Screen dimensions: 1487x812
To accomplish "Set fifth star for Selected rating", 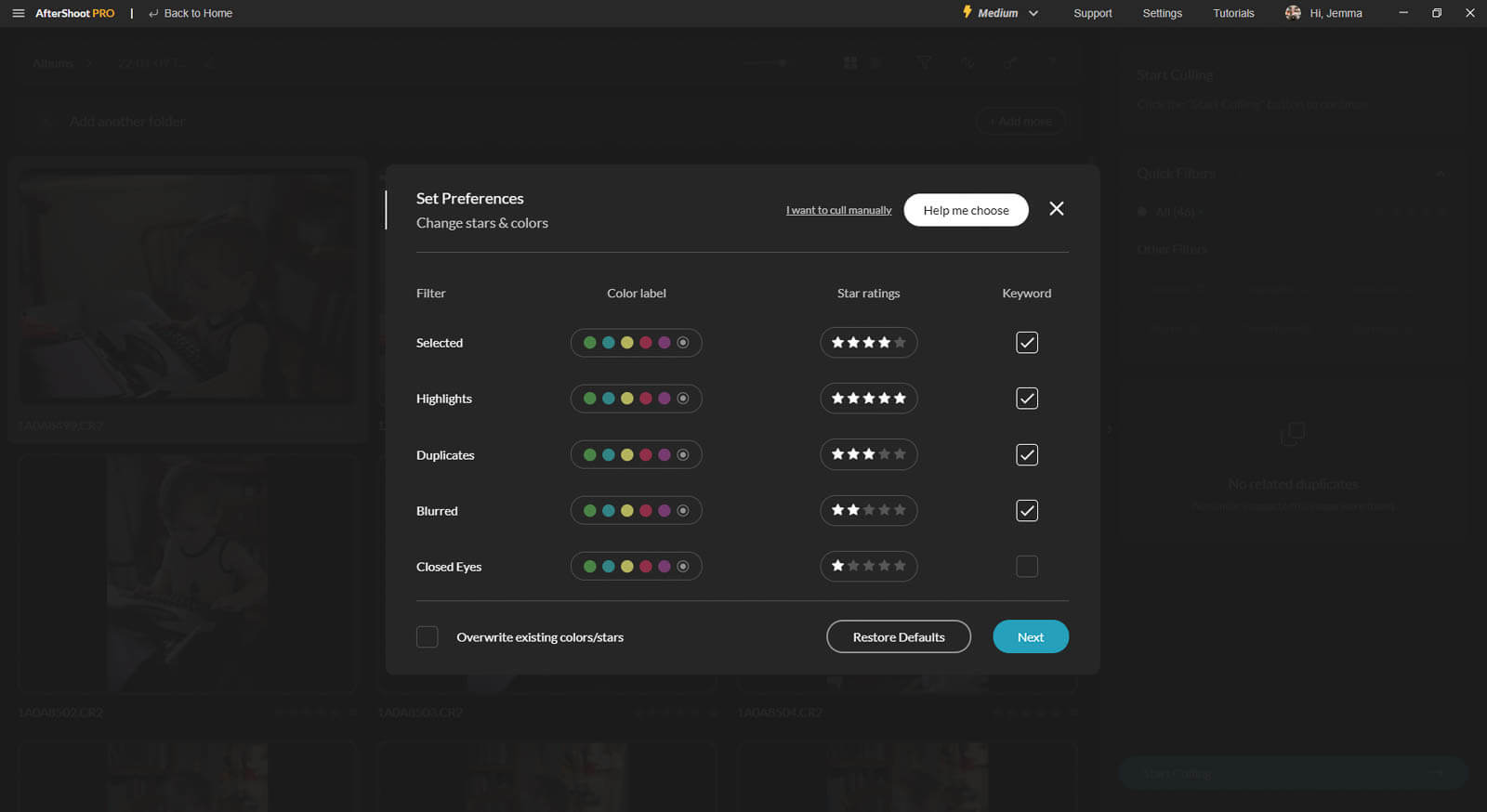I will (900, 343).
